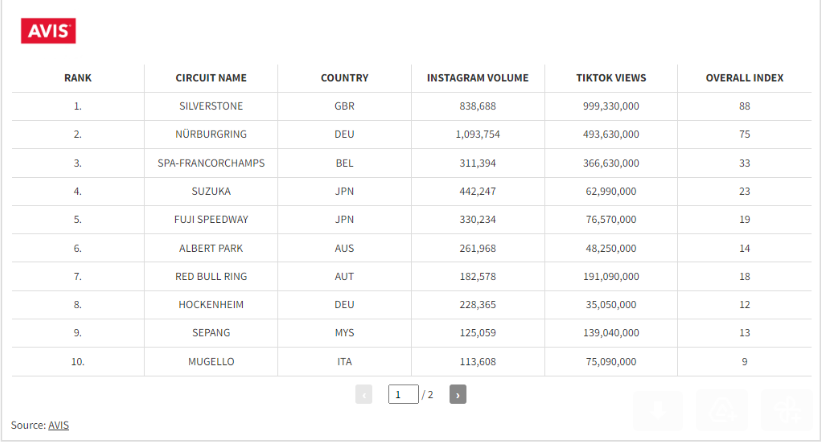Click the faded download arrow icon
Viewport: 821px width, 443px height.
(658, 411)
